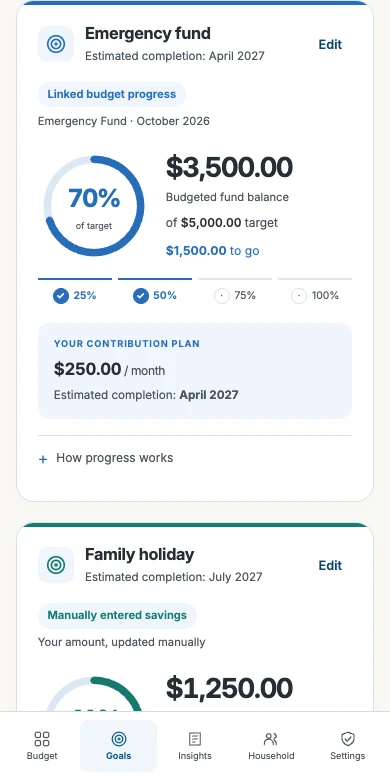Expand the How progress works section

point(195,458)
